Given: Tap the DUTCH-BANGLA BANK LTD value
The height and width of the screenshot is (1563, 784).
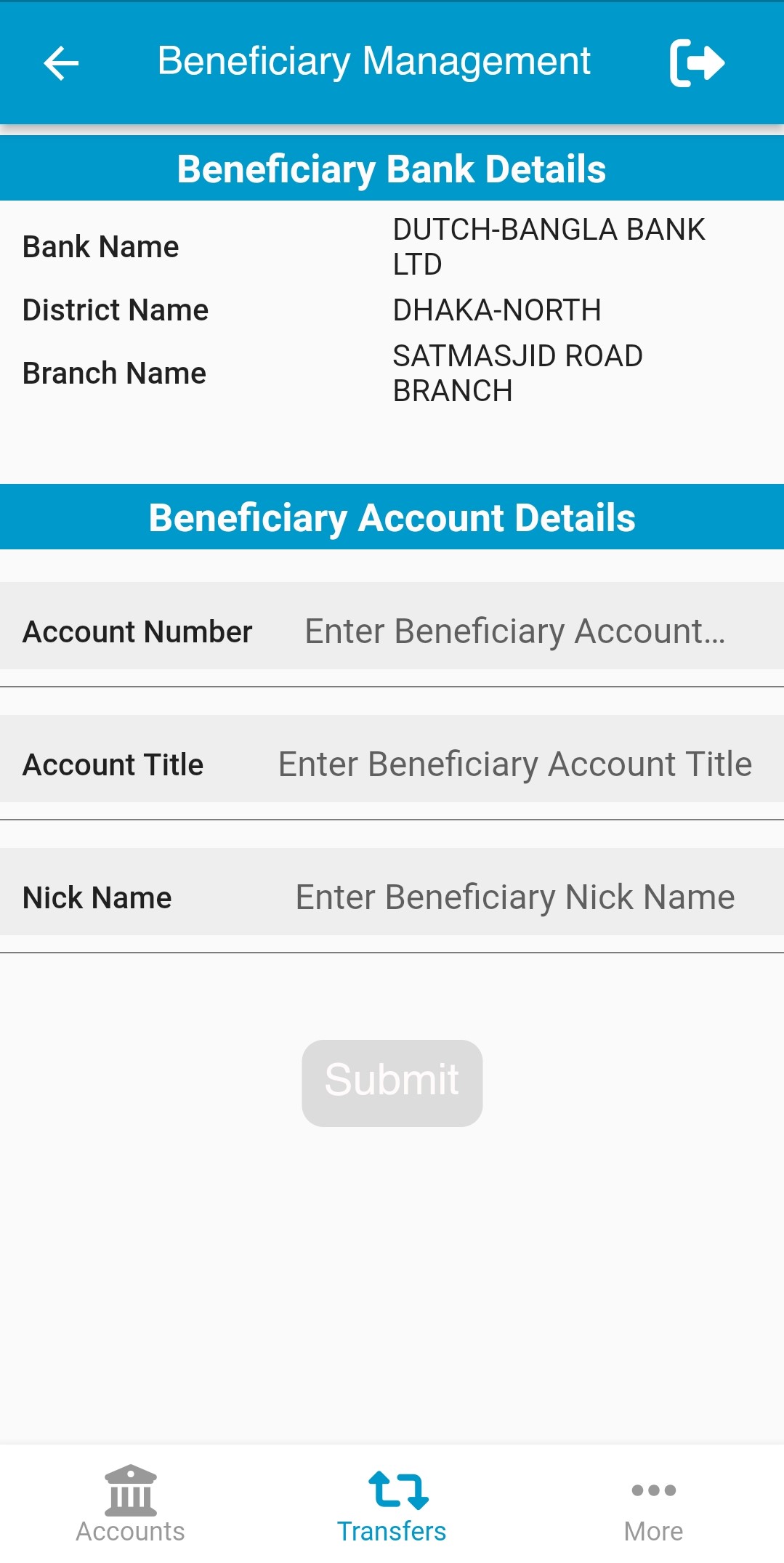Looking at the screenshot, I should pos(548,246).
